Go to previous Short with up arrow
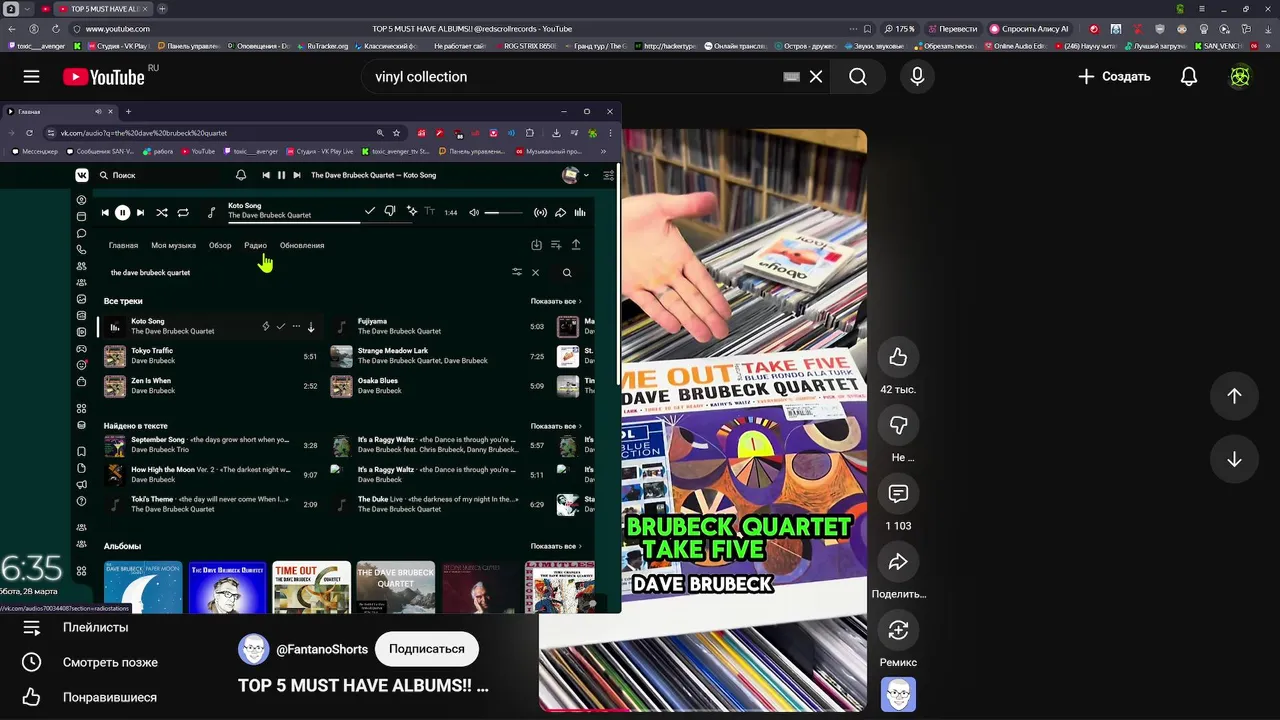1280x720 pixels. click(1234, 396)
